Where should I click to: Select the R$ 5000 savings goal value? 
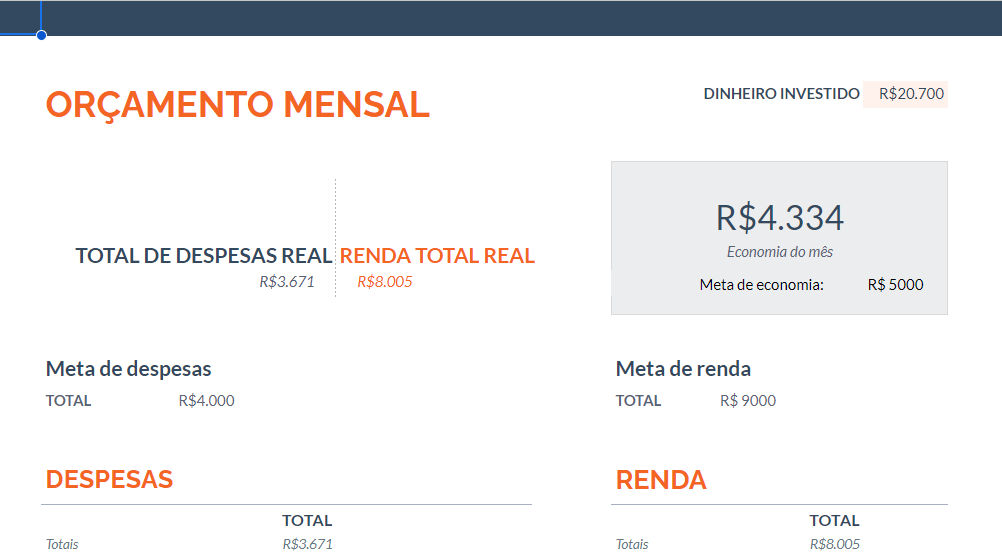pyautogui.click(x=896, y=285)
